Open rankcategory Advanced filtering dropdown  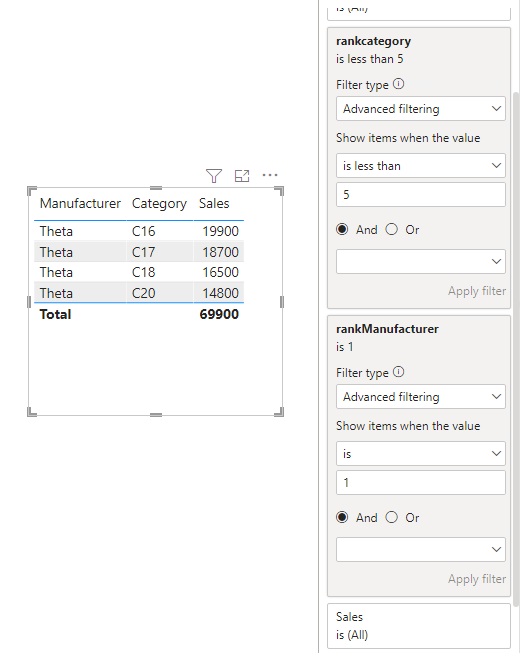click(421, 109)
